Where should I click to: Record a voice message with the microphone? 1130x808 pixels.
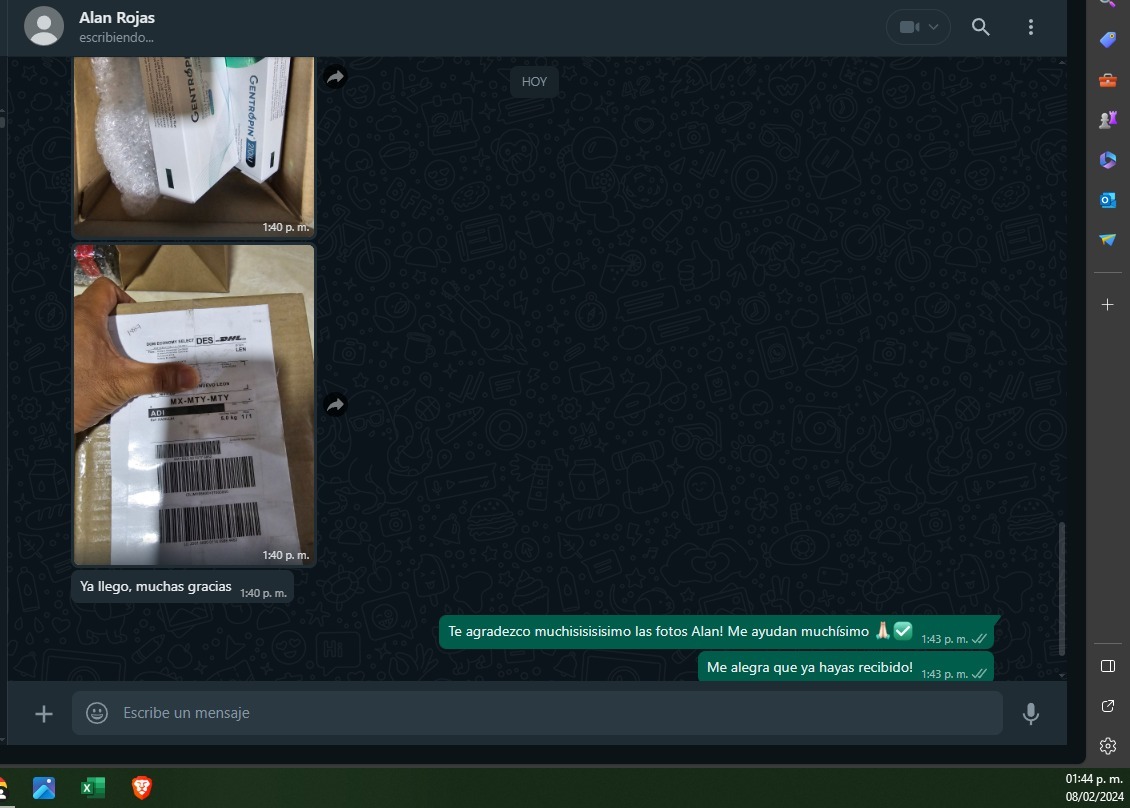pyautogui.click(x=1031, y=713)
